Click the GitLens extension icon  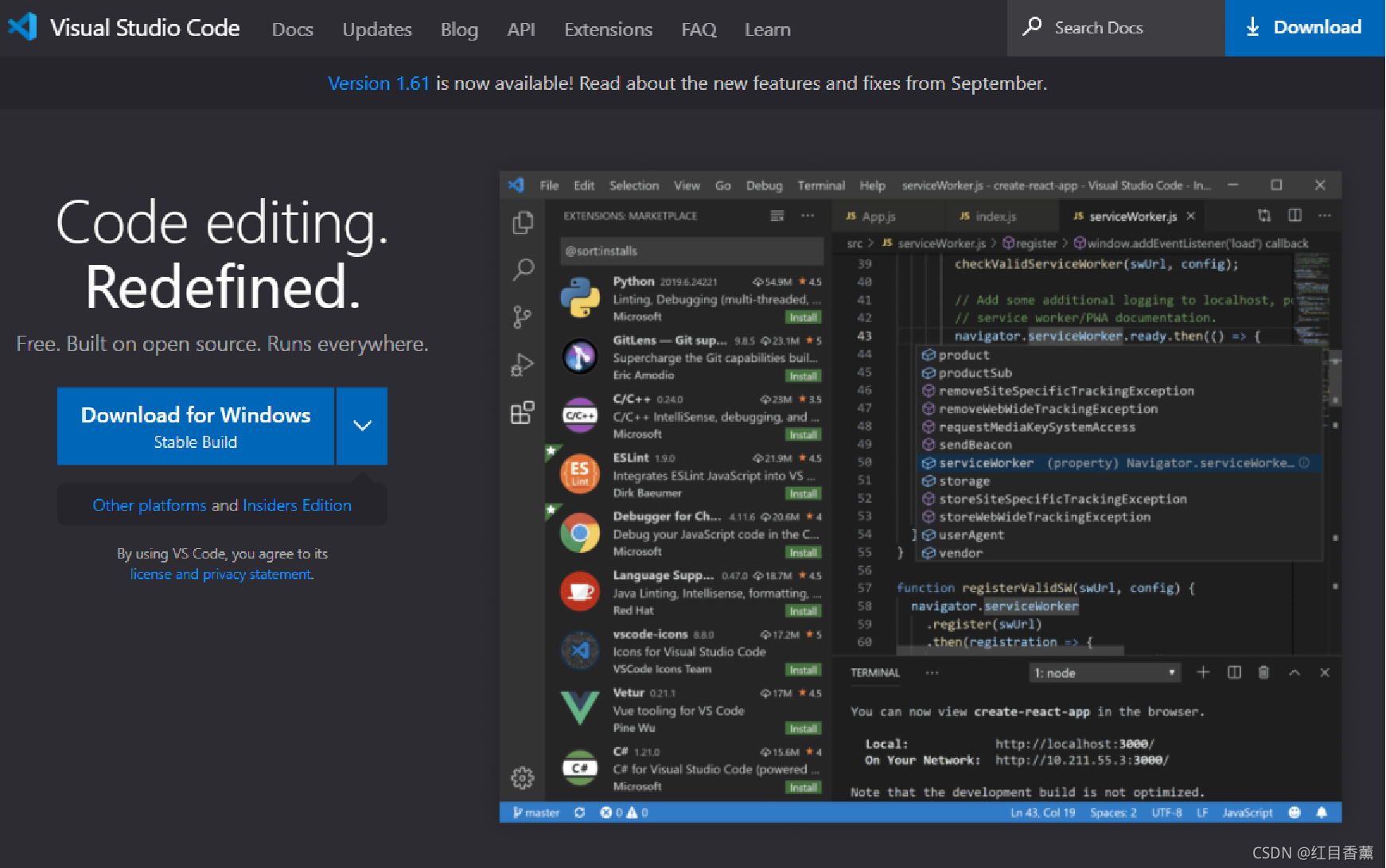click(x=580, y=356)
